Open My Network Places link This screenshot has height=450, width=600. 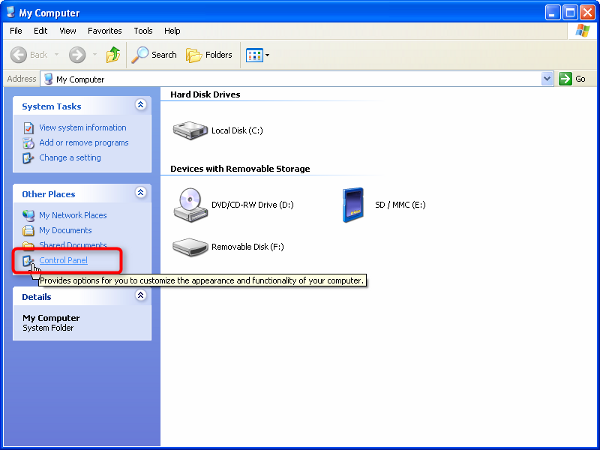click(73, 215)
